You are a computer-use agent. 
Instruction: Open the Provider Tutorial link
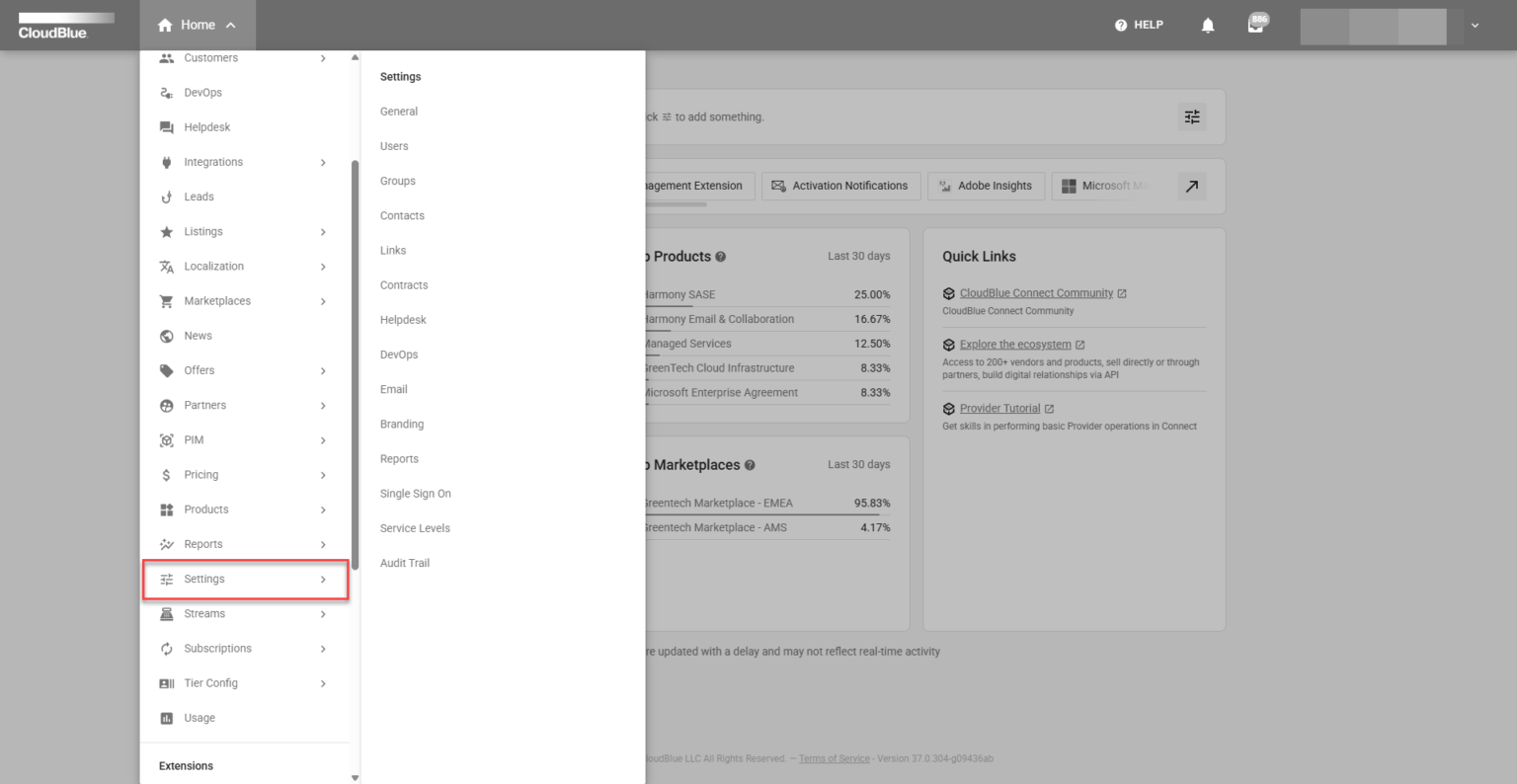pyautogui.click(x=999, y=408)
